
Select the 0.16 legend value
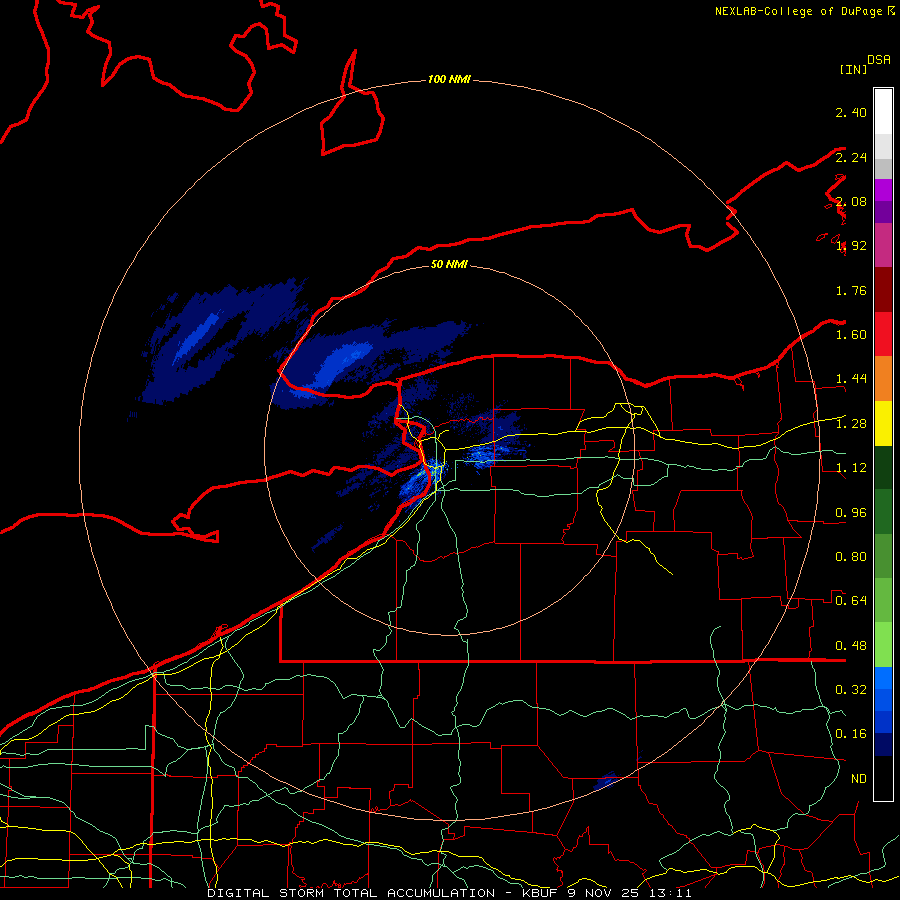[851, 734]
